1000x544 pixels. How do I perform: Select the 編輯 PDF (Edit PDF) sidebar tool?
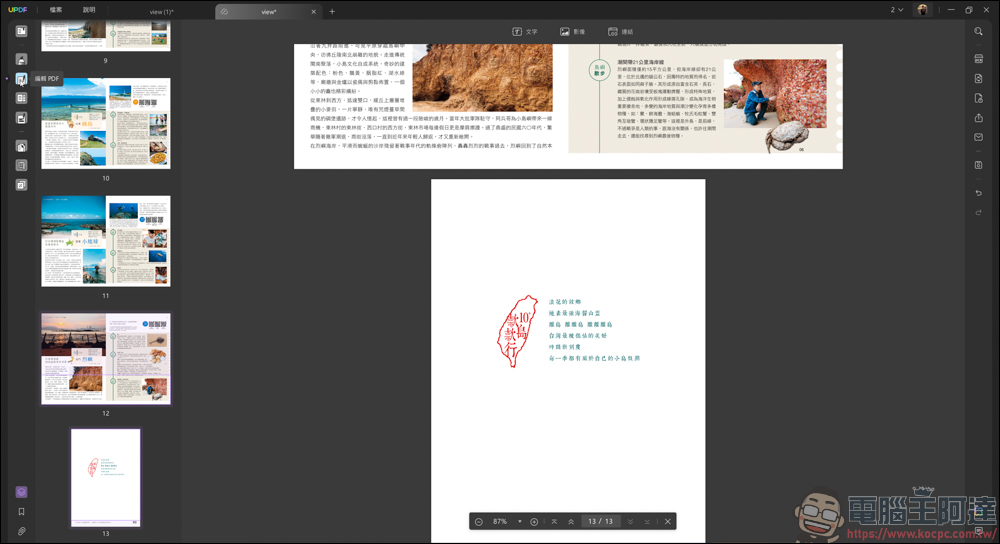(21, 78)
